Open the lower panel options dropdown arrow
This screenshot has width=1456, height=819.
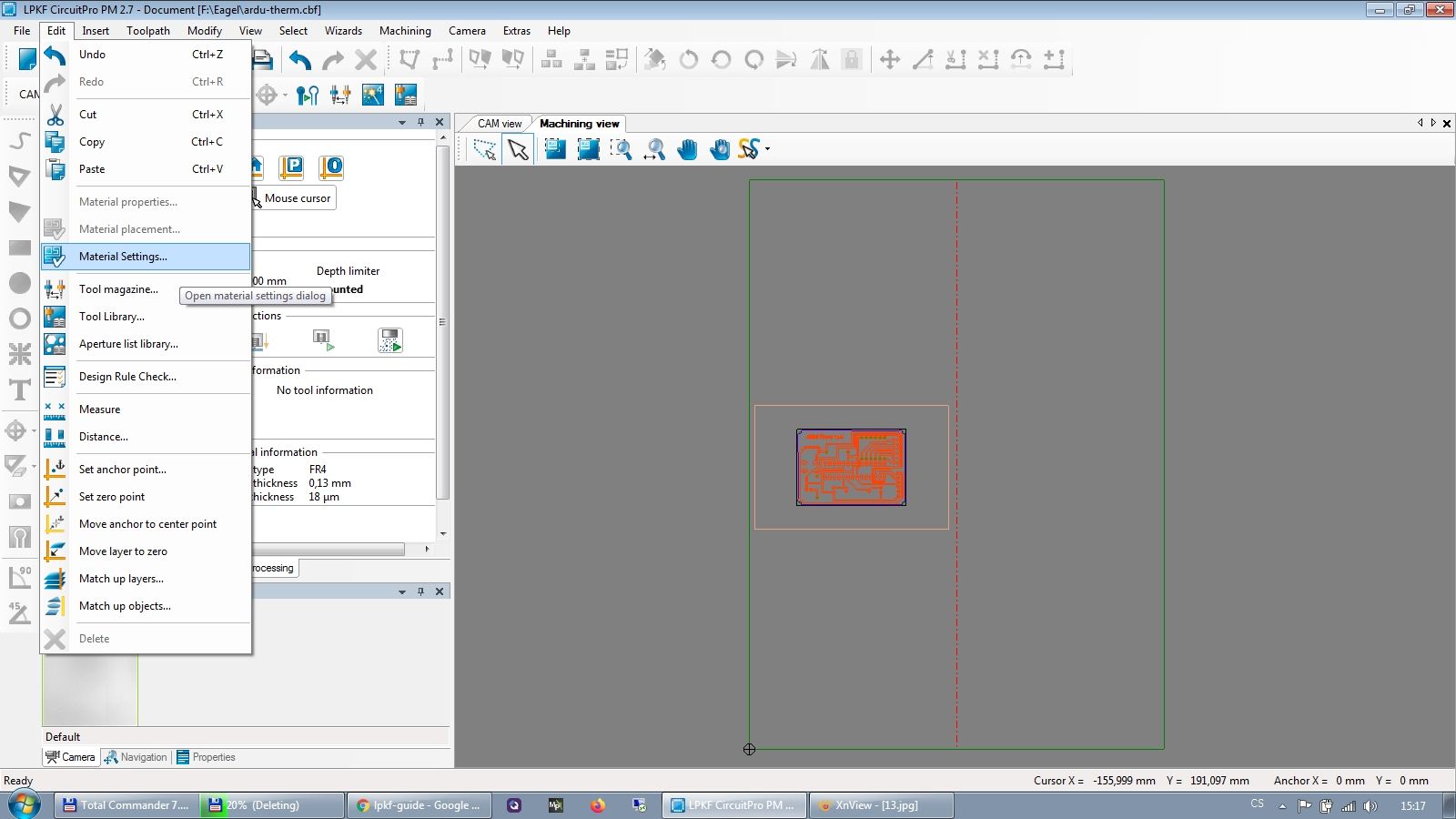(402, 591)
